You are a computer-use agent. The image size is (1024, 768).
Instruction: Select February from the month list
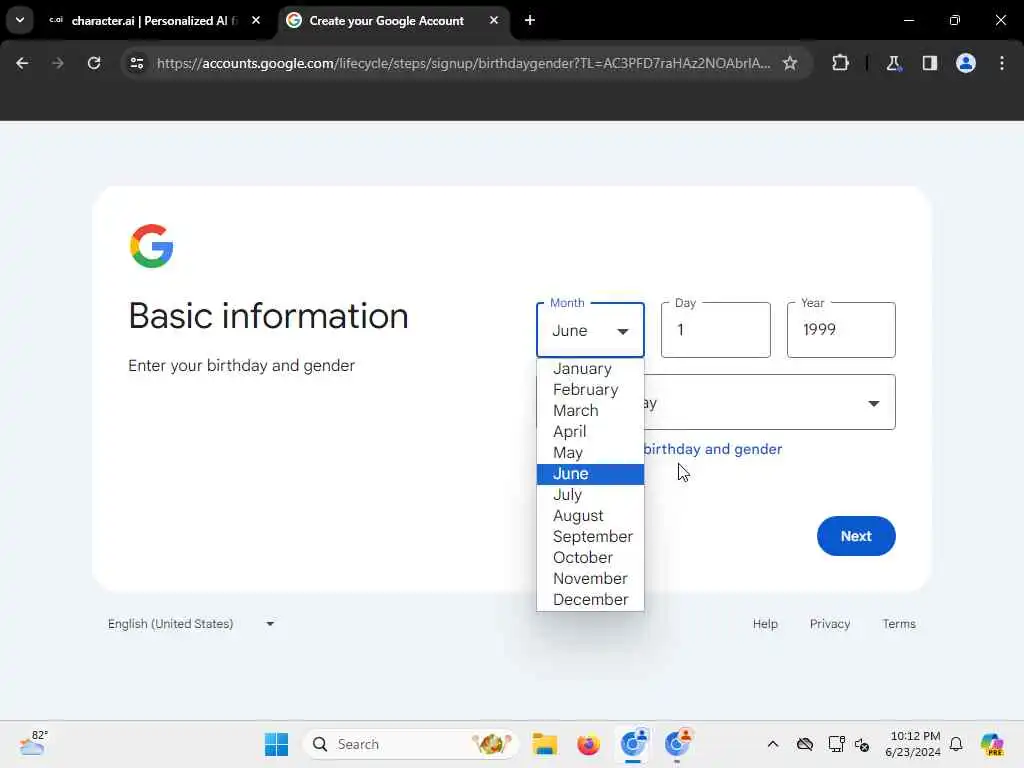[x=590, y=389]
